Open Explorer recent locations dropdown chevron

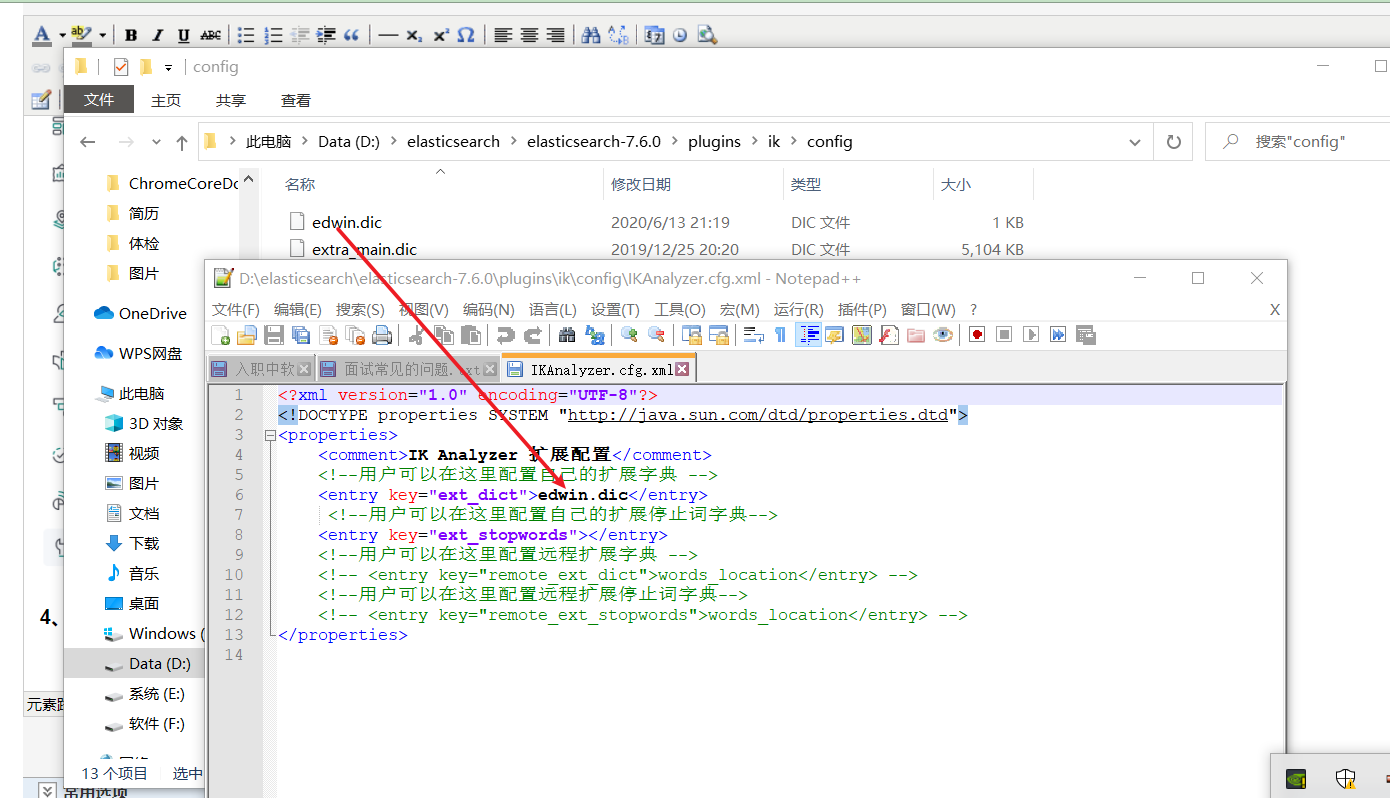(155, 142)
